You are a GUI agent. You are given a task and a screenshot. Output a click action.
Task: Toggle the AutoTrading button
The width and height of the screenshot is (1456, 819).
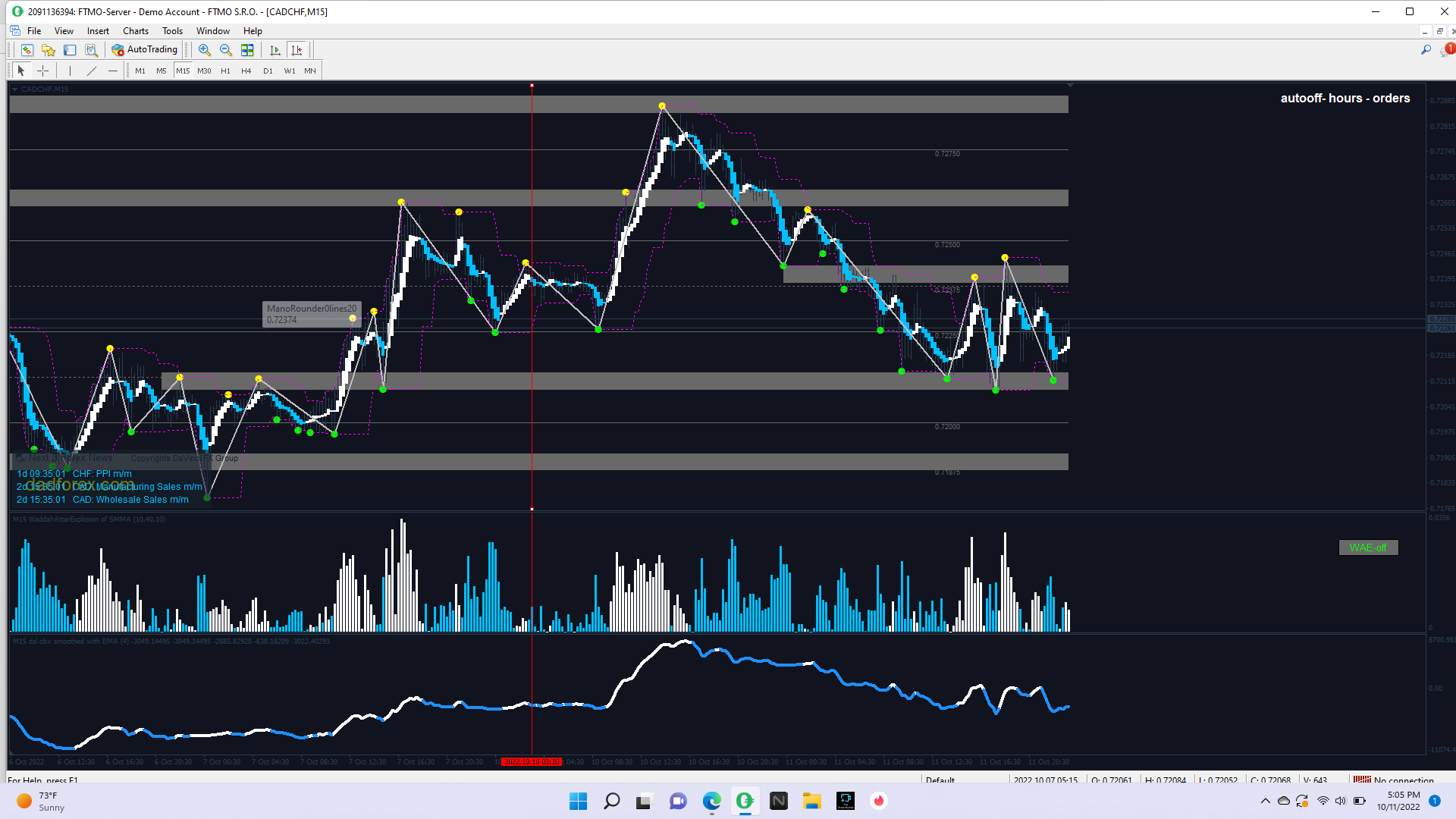[145, 50]
